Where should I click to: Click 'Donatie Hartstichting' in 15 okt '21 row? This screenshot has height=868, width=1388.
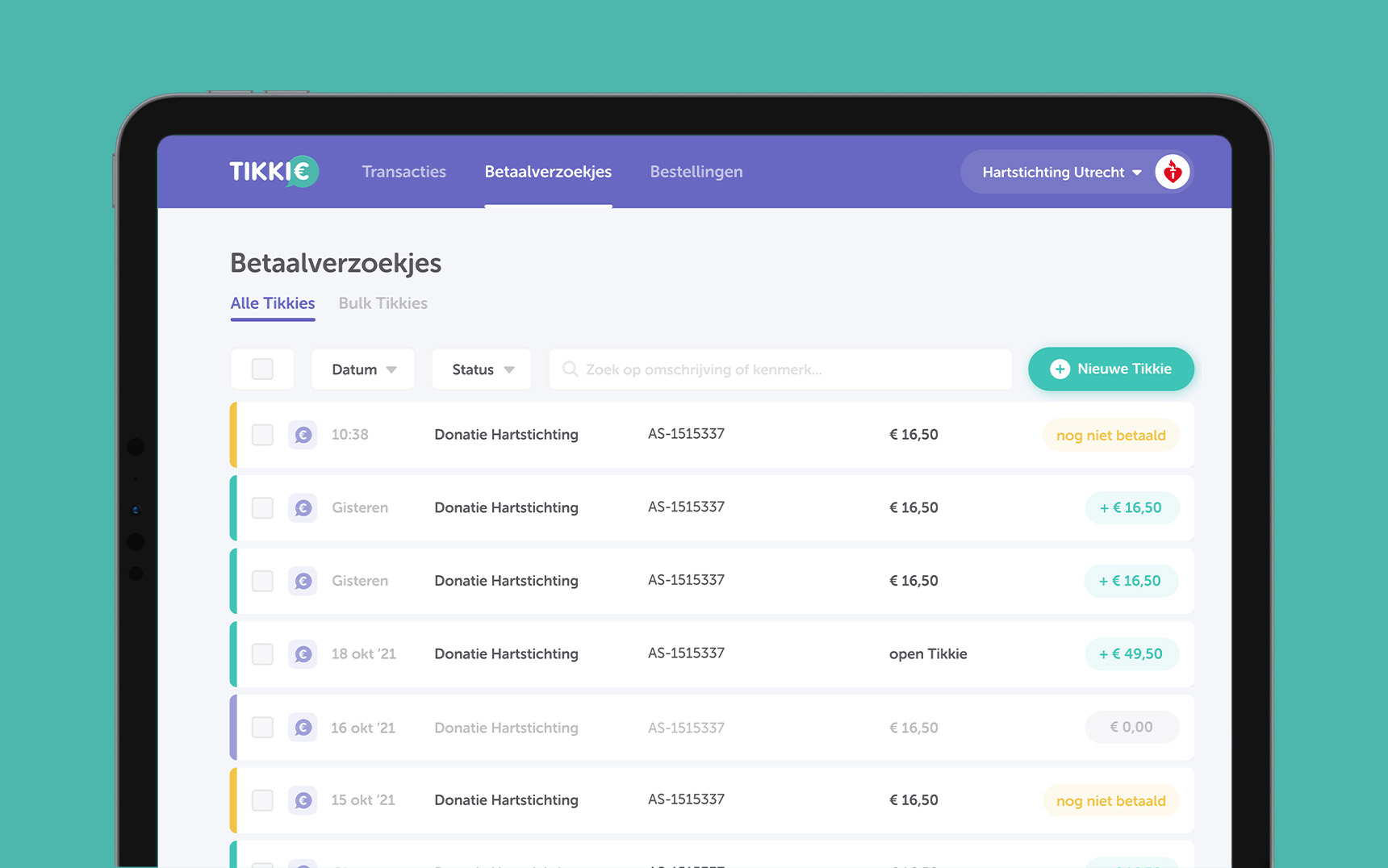[506, 800]
